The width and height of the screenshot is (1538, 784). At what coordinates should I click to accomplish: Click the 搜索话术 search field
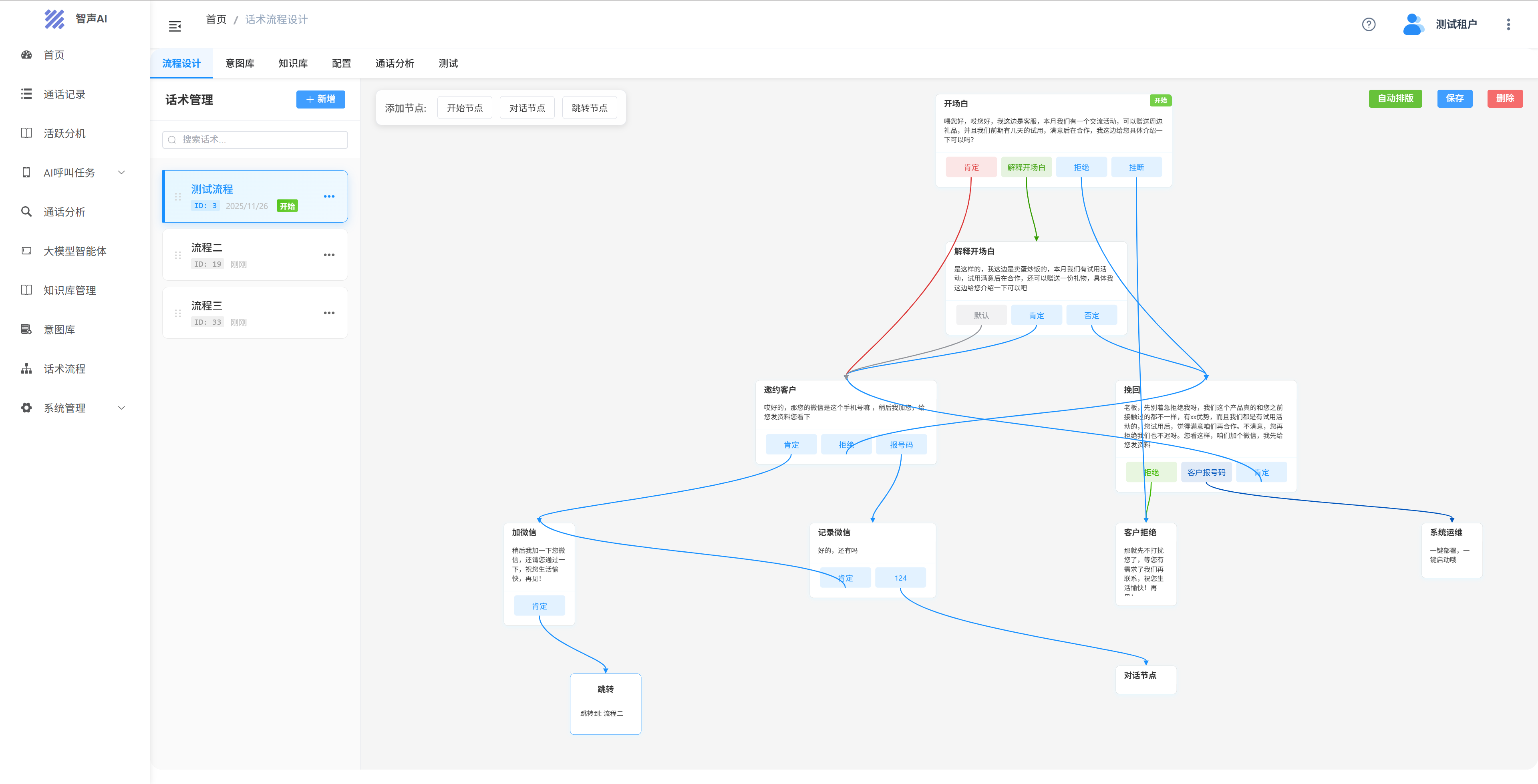(x=255, y=140)
